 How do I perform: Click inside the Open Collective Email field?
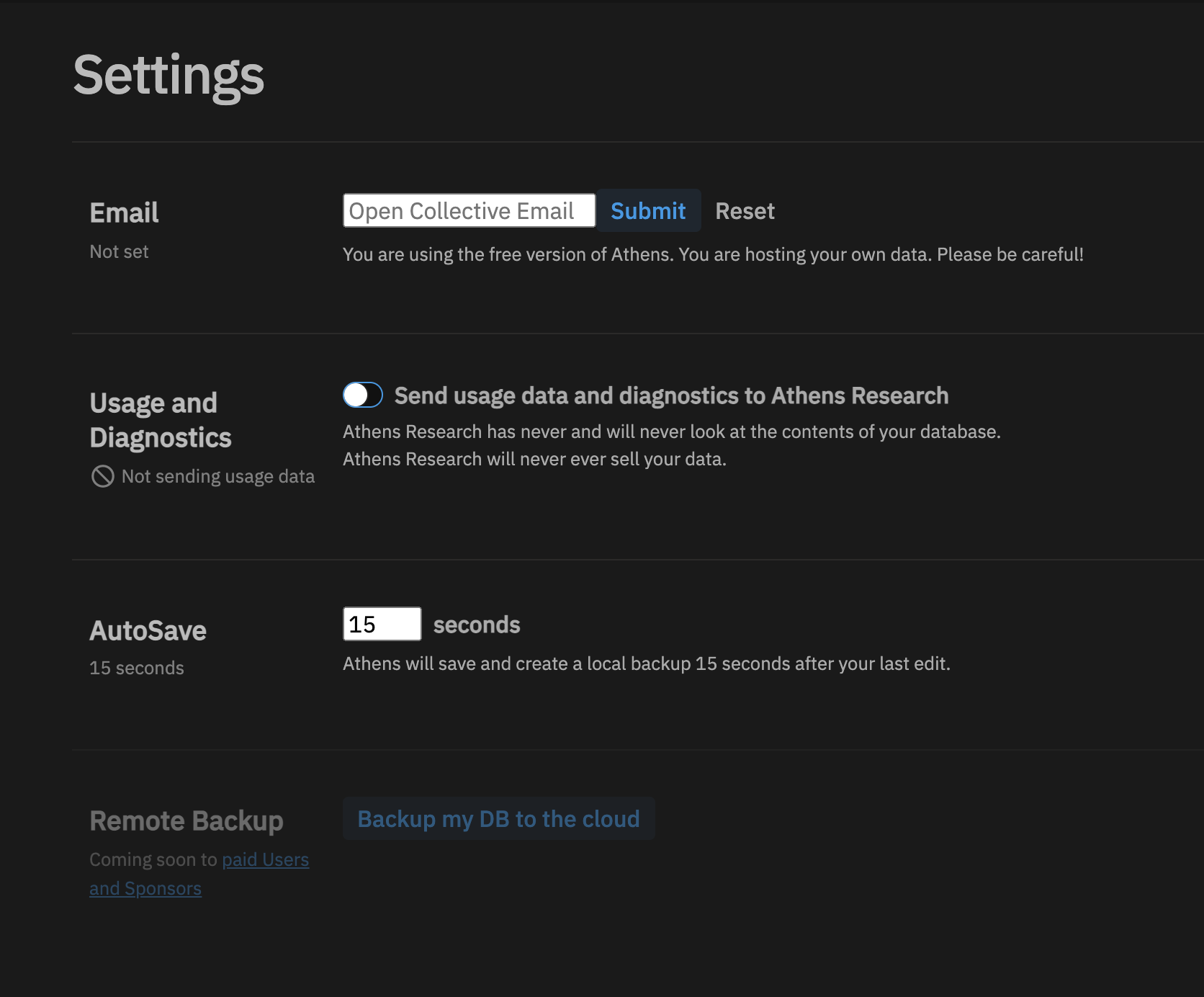[468, 210]
